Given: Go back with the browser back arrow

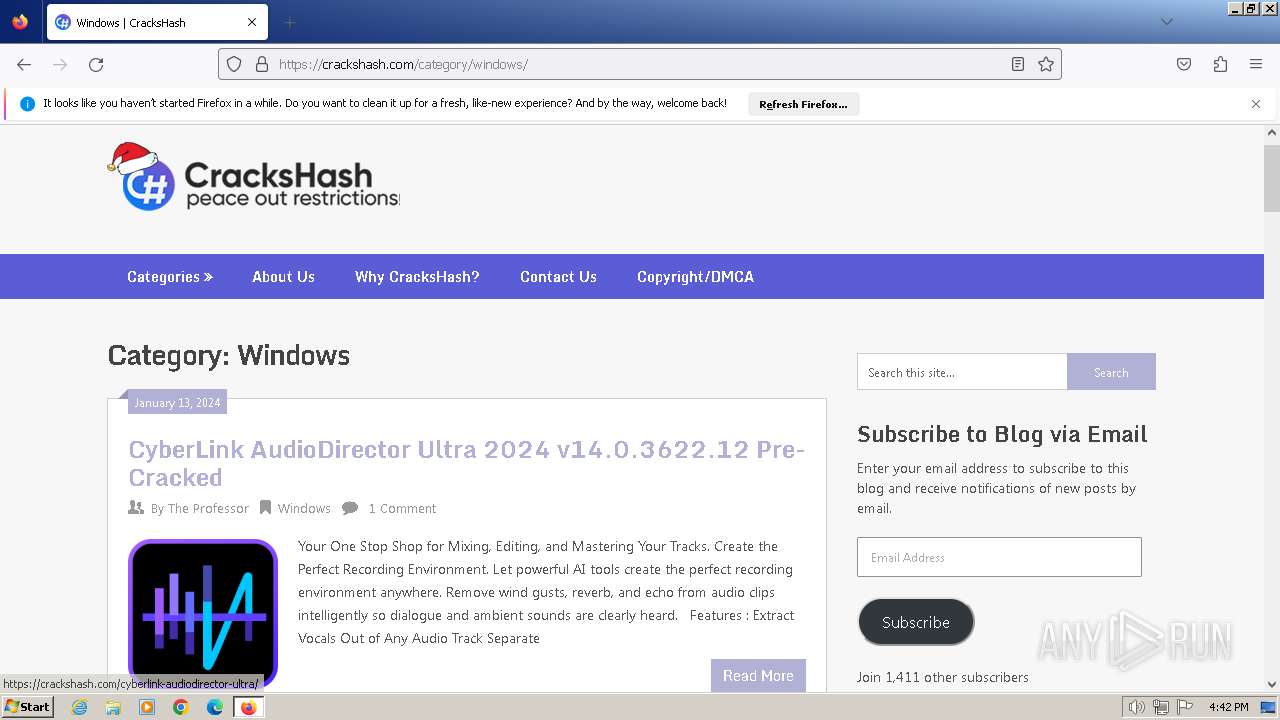Looking at the screenshot, I should point(24,64).
